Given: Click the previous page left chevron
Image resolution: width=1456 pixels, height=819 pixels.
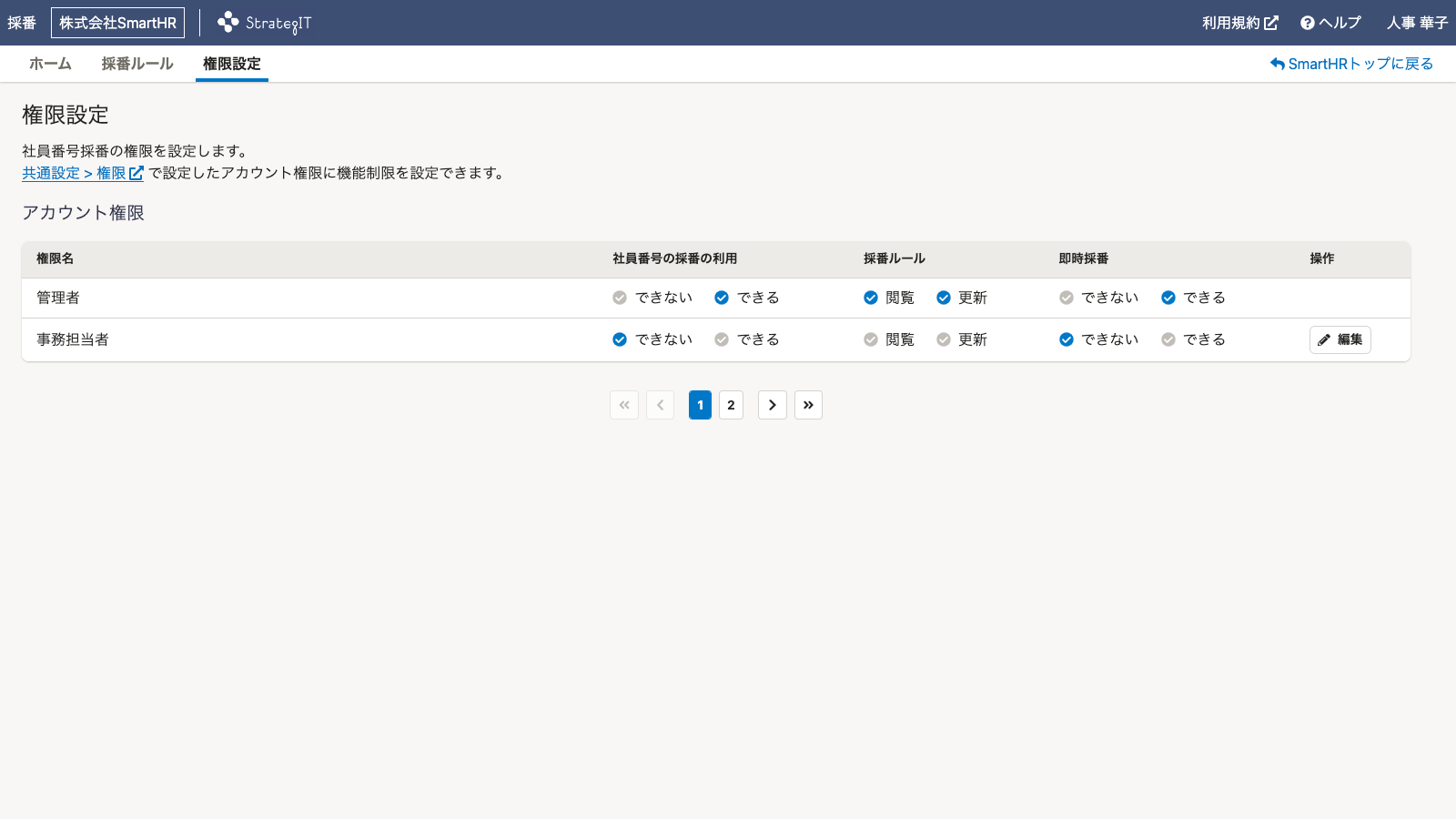Looking at the screenshot, I should [x=660, y=405].
